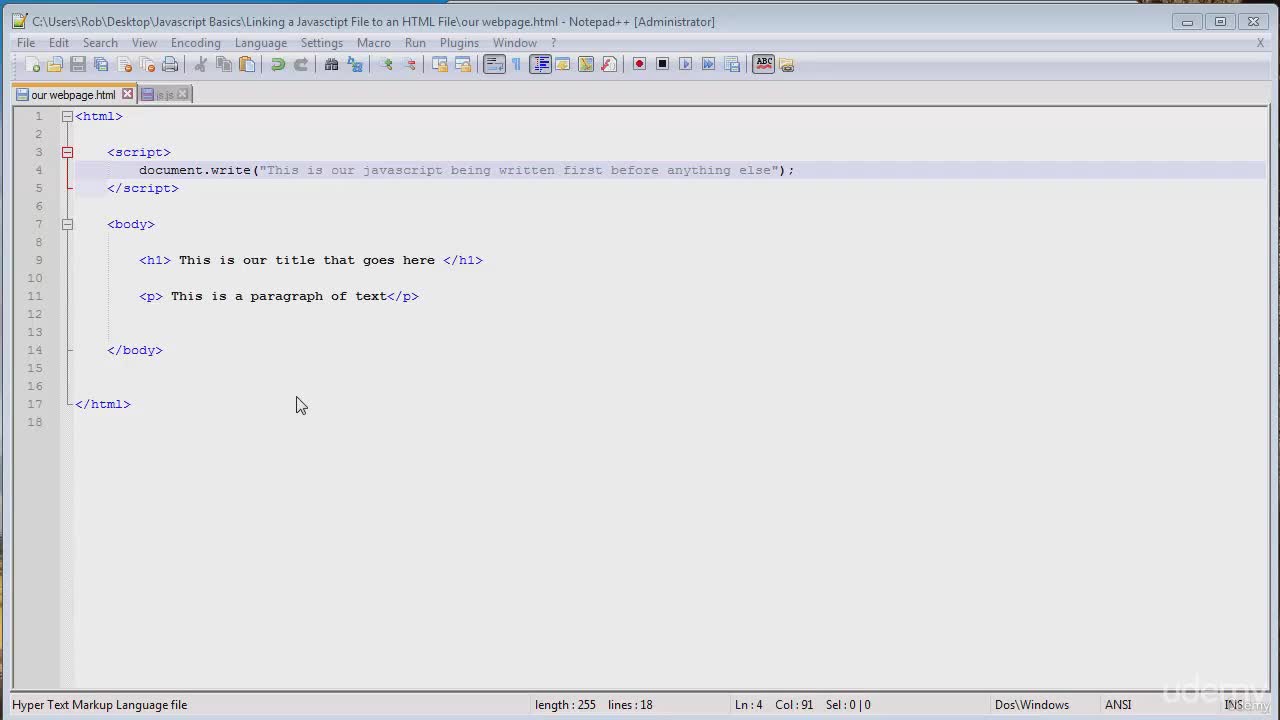Collapse the body fold marker on line 7
Image resolution: width=1280 pixels, height=720 pixels.
tap(67, 224)
